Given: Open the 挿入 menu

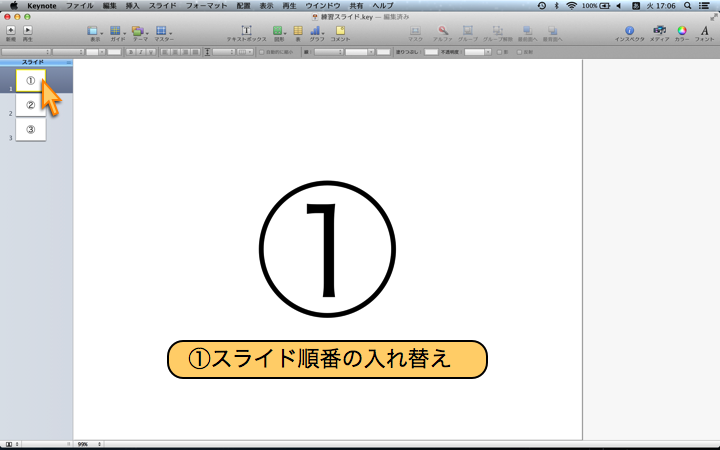Looking at the screenshot, I should 132,6.
